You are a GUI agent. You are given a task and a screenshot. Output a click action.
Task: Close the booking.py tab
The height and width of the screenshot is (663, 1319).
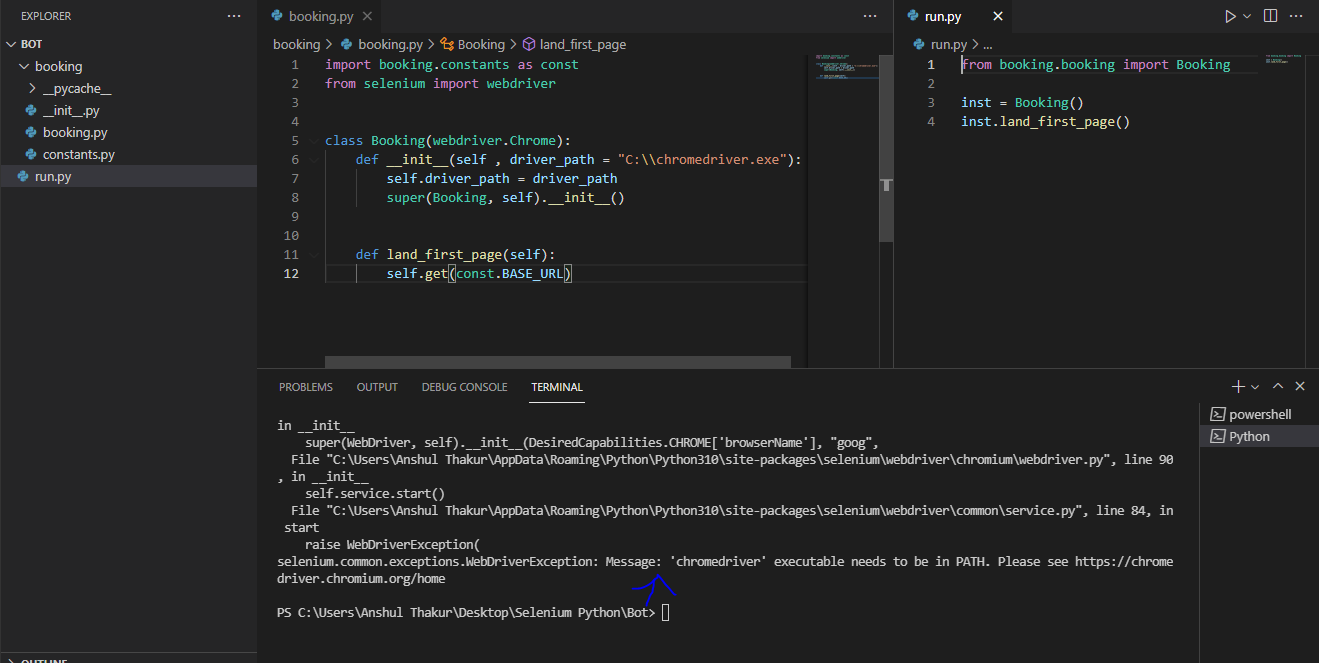365,16
